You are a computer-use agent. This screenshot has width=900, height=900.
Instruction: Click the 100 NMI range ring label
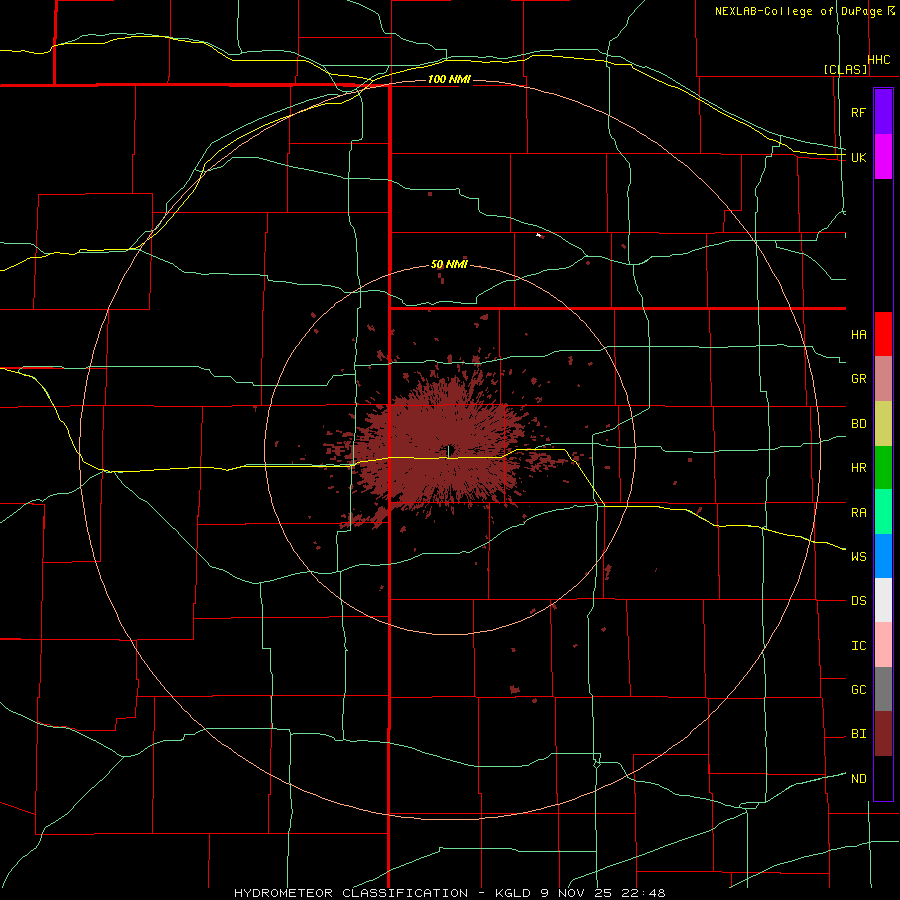(449, 79)
